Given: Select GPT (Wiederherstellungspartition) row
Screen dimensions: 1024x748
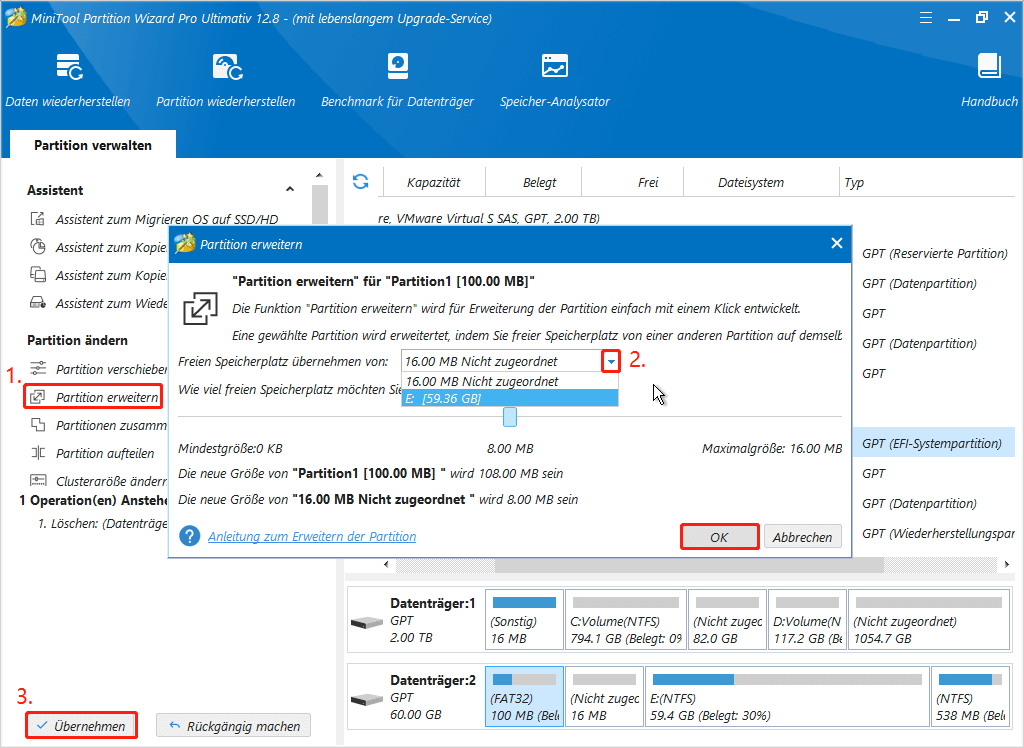Looking at the screenshot, I should tap(934, 533).
